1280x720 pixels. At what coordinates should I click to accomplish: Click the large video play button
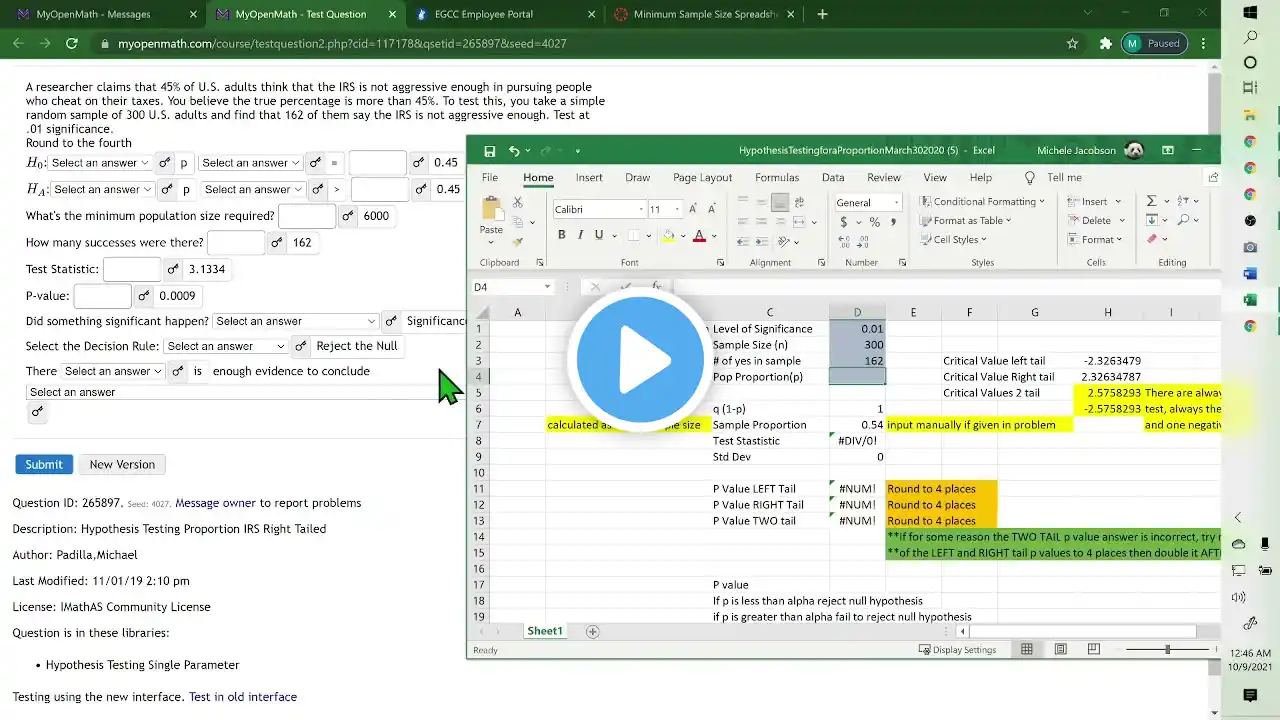click(640, 360)
